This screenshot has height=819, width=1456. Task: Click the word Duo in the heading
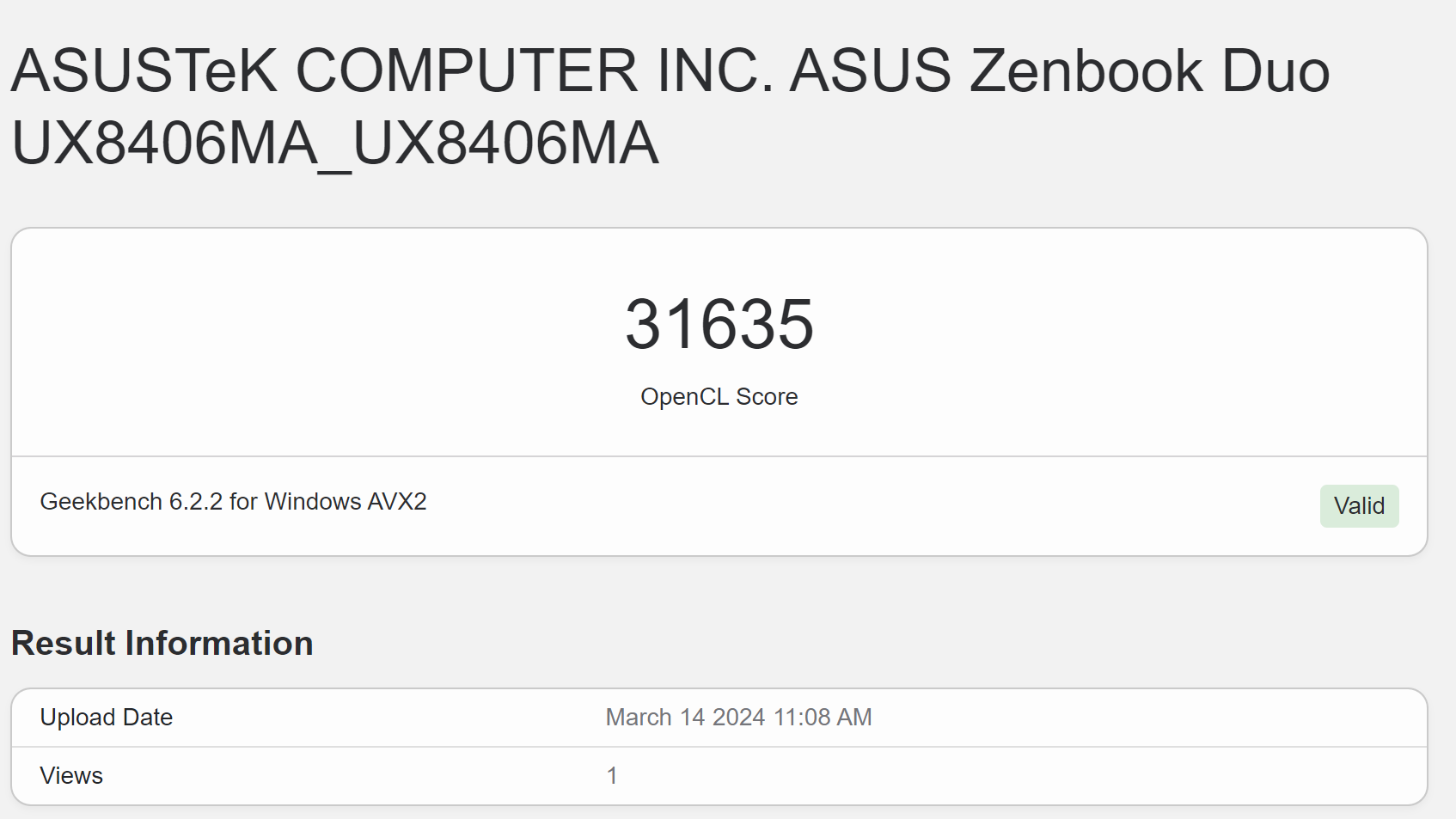click(1276, 70)
